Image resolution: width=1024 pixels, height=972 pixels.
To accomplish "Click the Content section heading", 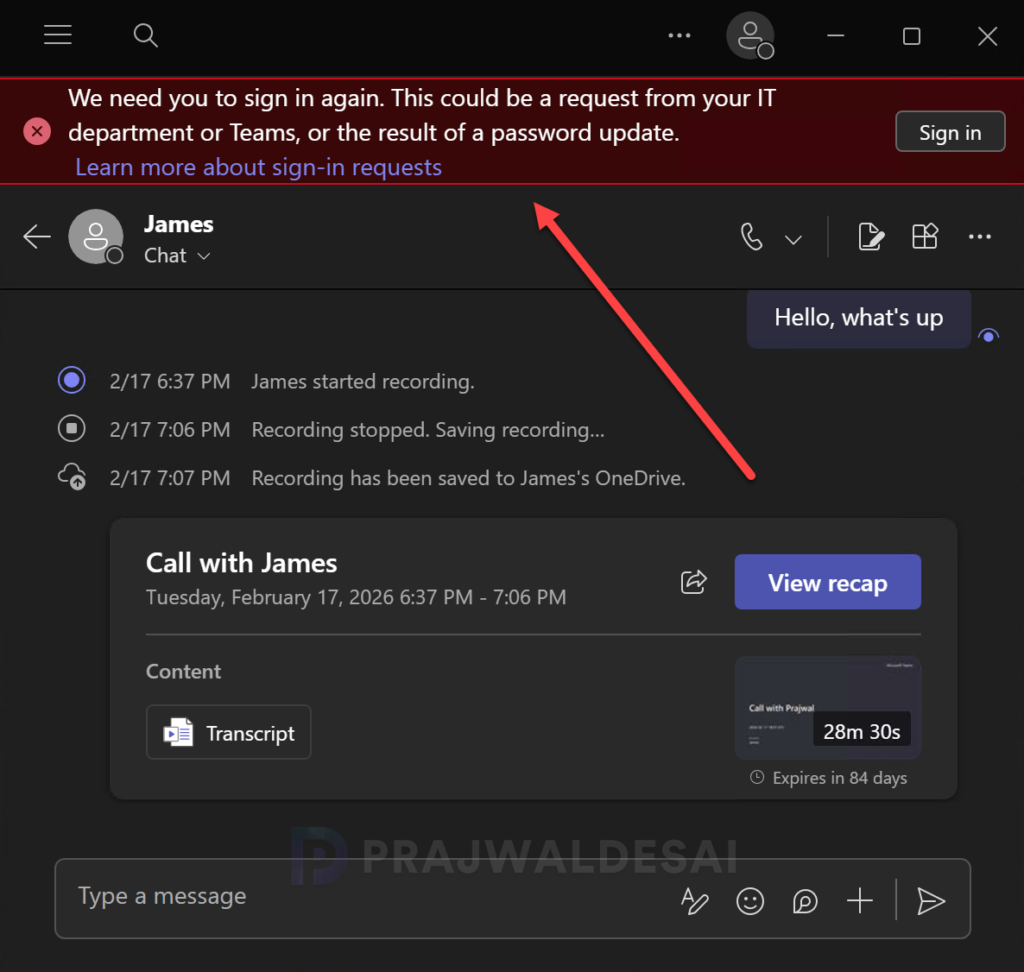I will pyautogui.click(x=184, y=672).
